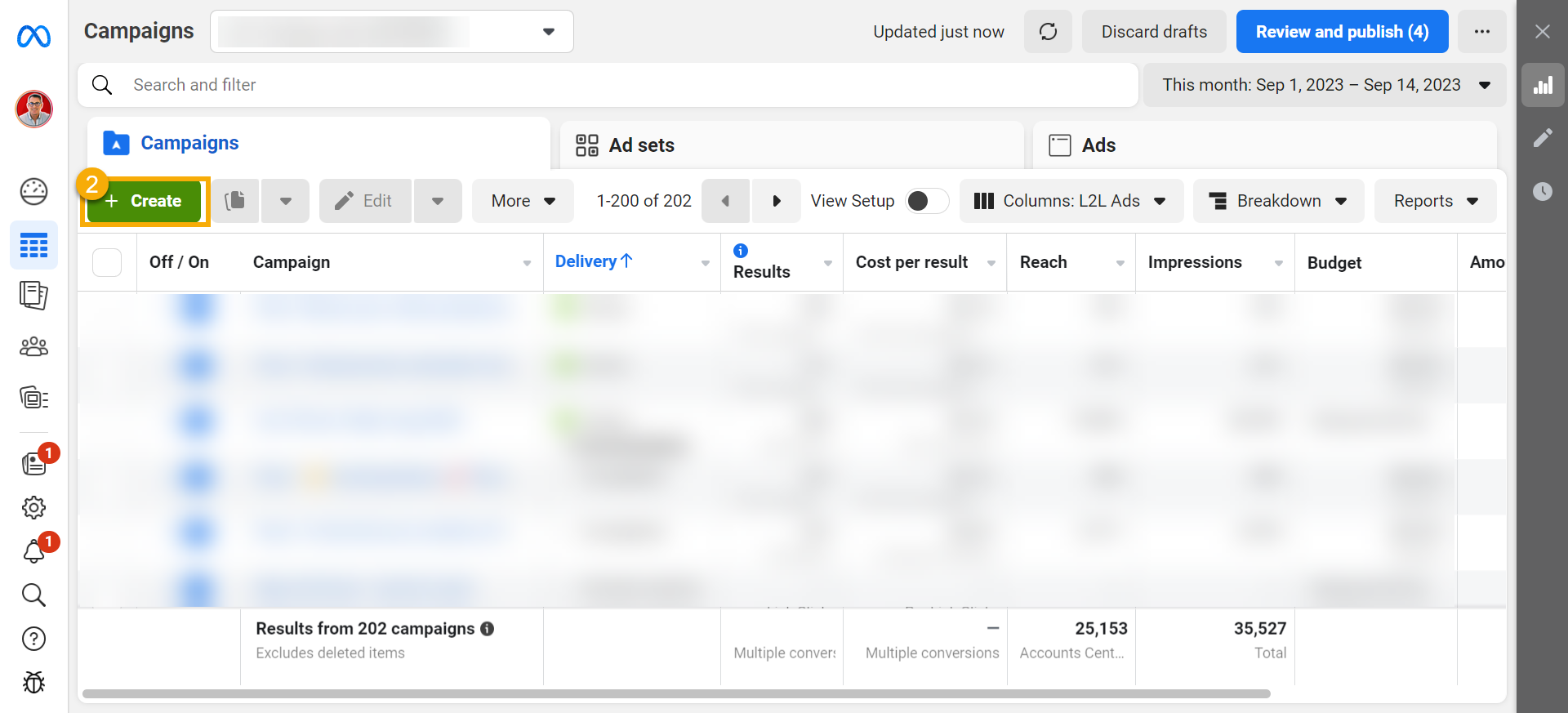Expand the Breakdown dropdown
The height and width of the screenshot is (713, 1568).
tap(1278, 201)
